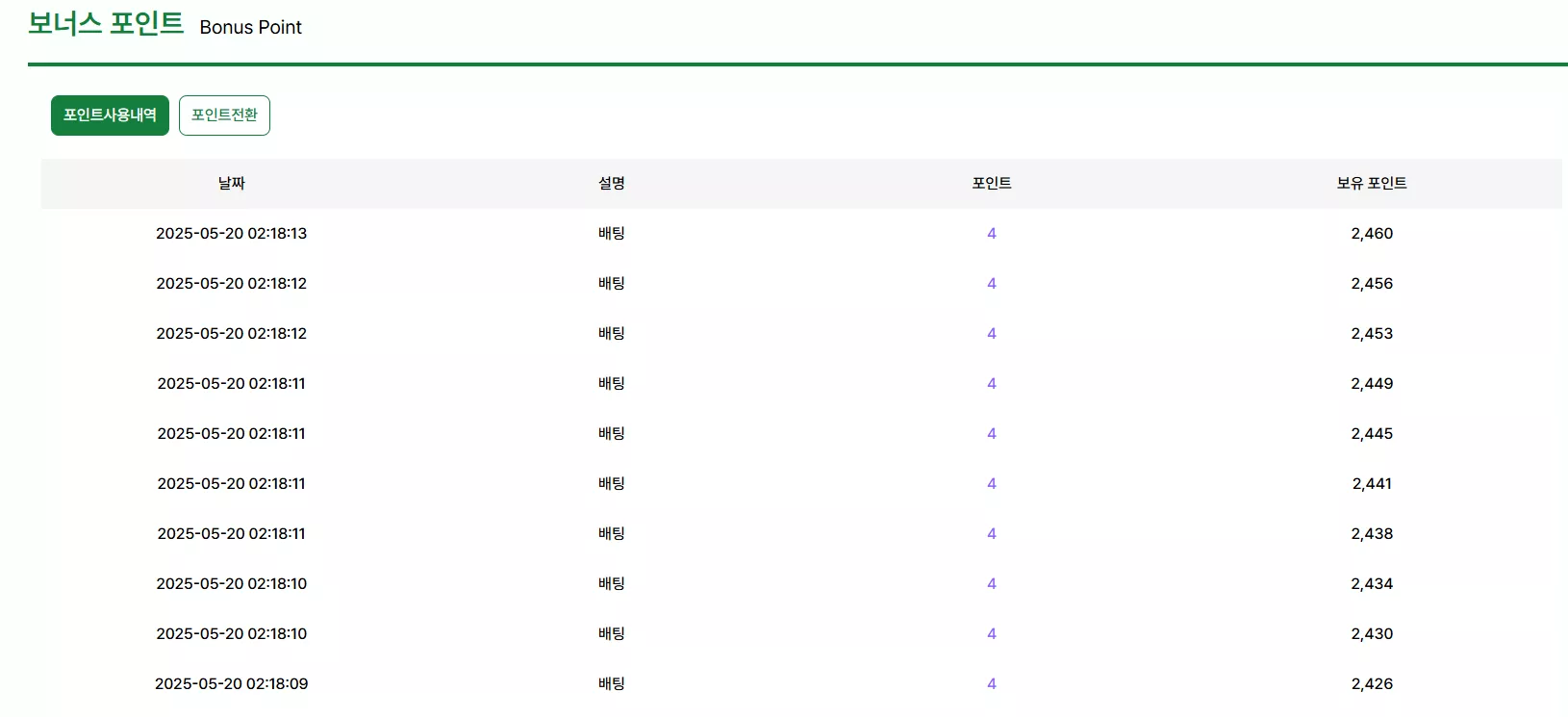Click the date in the 2,430 balance row
This screenshot has height=717, width=1568.
pos(232,633)
